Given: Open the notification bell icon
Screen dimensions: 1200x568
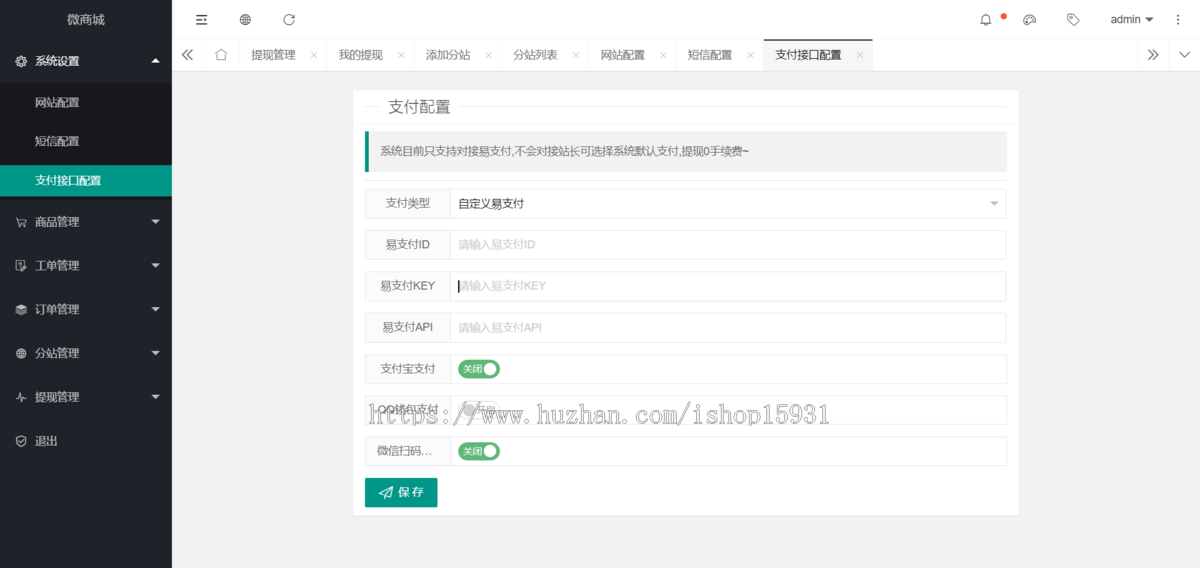Looking at the screenshot, I should click(986, 19).
